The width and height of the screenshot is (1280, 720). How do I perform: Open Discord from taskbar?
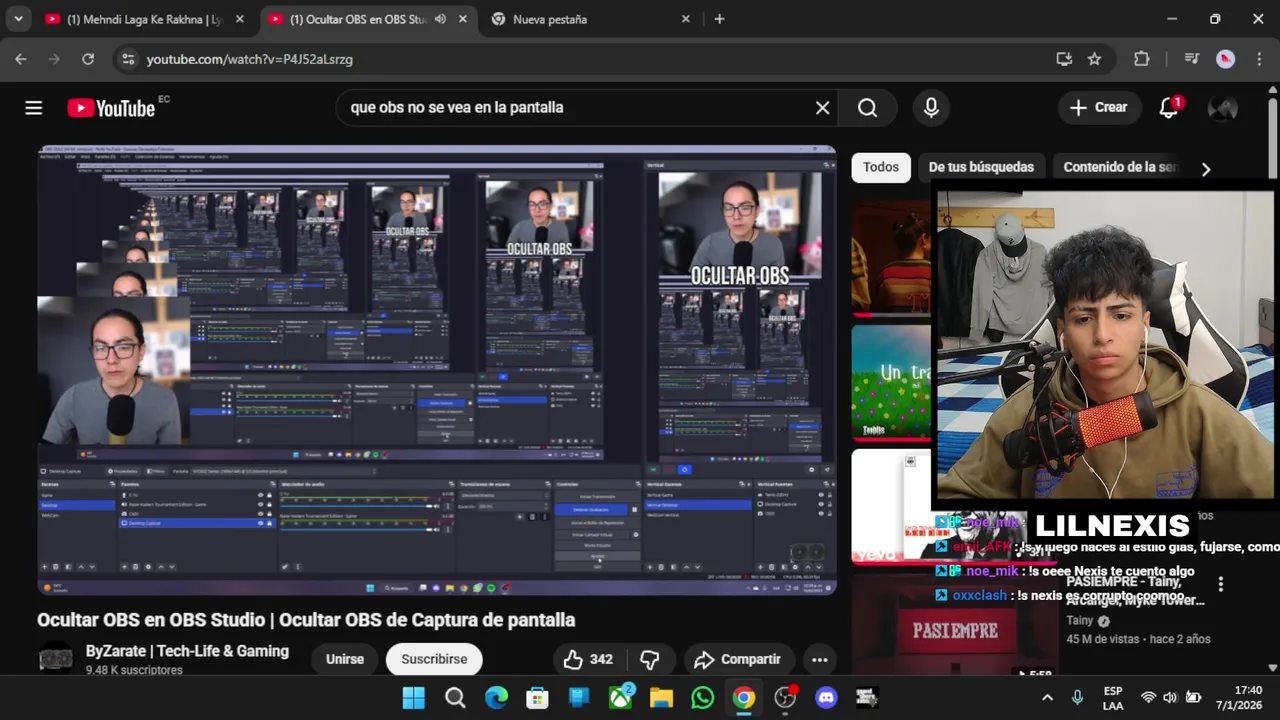826,697
